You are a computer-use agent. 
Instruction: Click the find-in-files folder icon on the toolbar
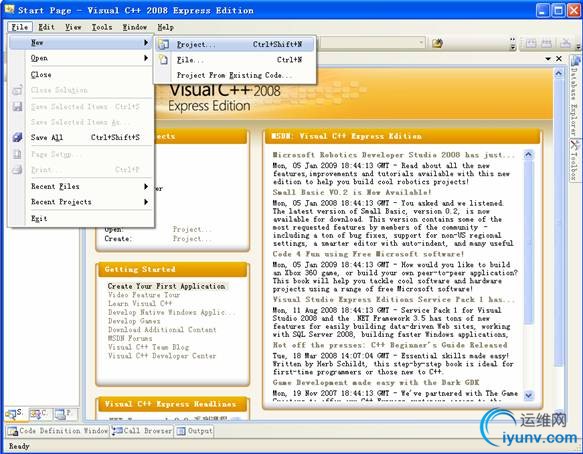click(x=437, y=44)
